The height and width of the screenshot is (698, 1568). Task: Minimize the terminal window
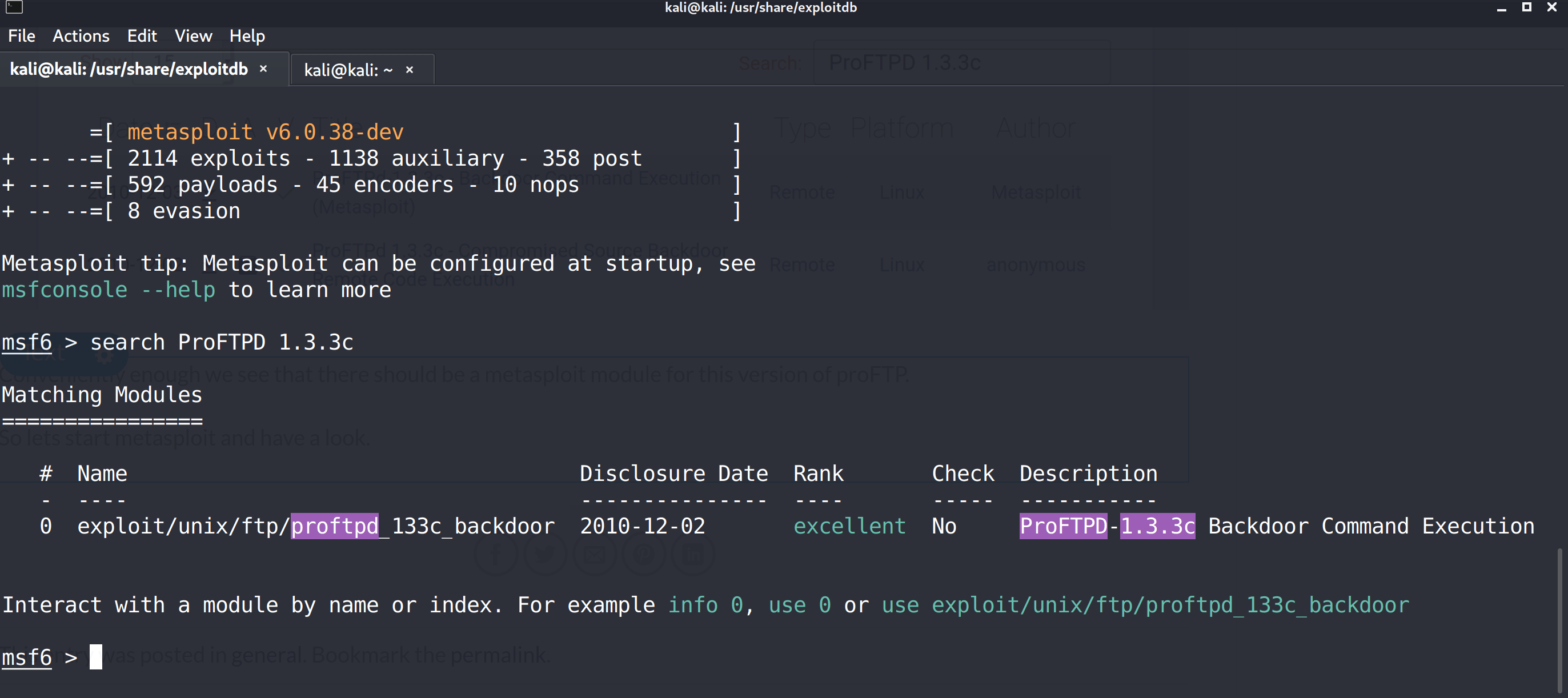coord(1501,9)
